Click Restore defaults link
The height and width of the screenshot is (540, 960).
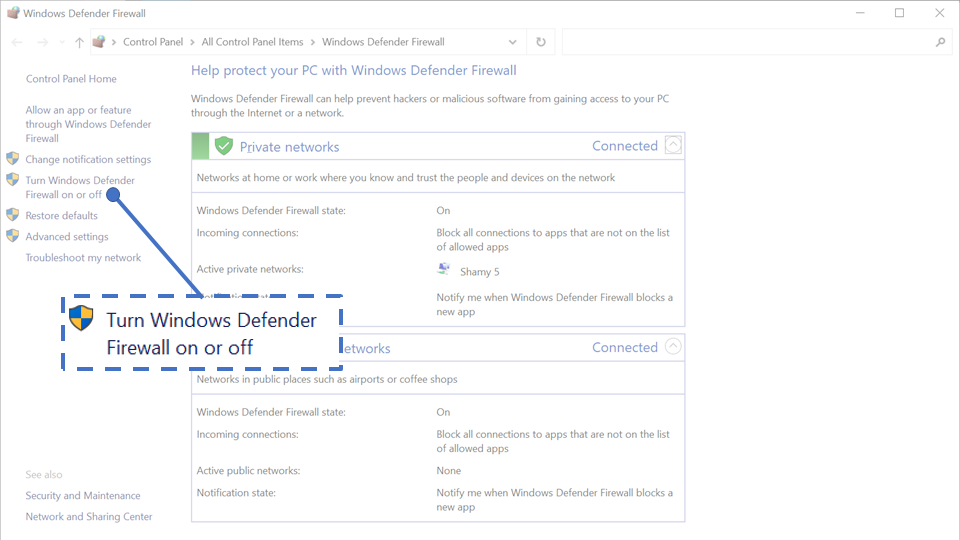coord(61,216)
